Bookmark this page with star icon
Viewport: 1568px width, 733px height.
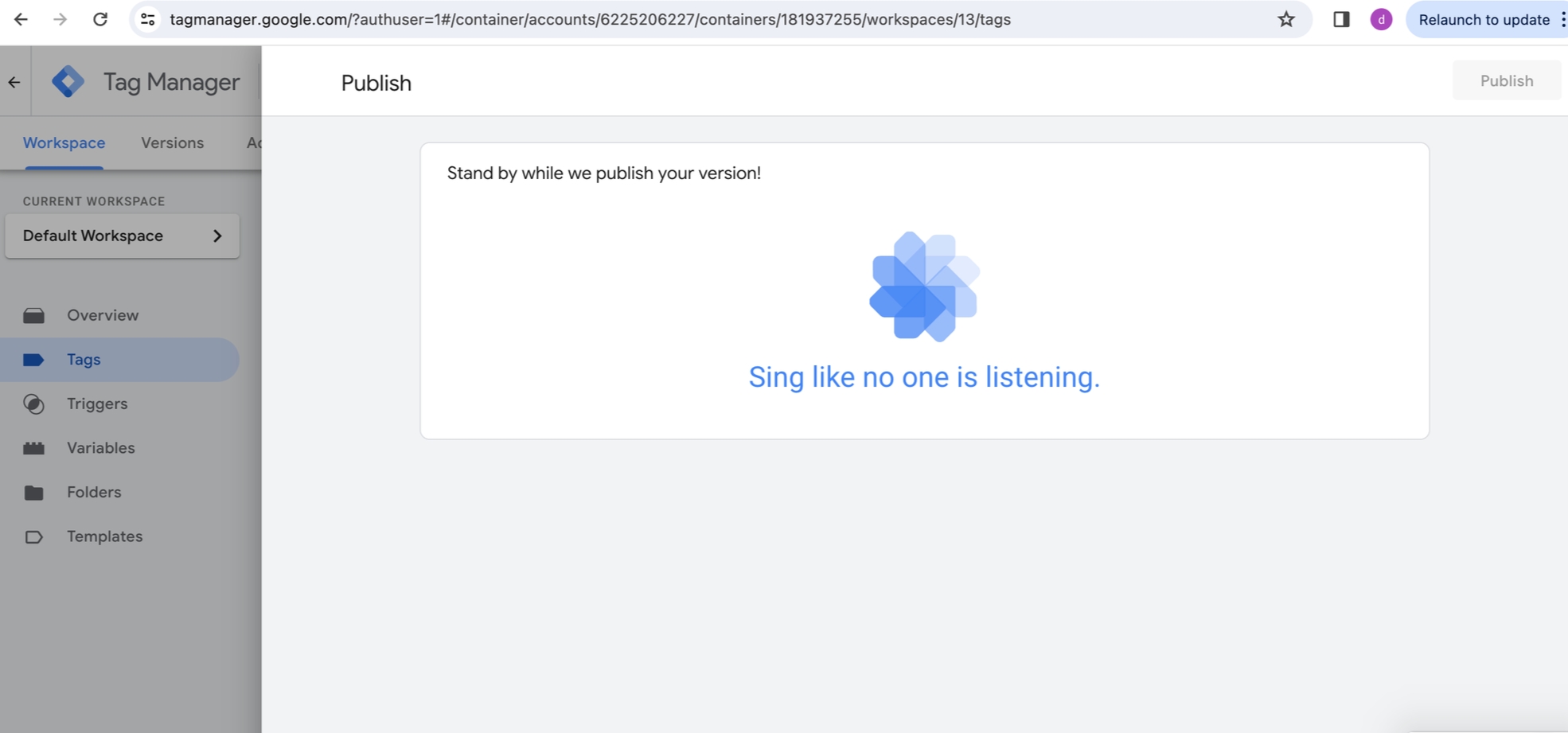point(1286,19)
